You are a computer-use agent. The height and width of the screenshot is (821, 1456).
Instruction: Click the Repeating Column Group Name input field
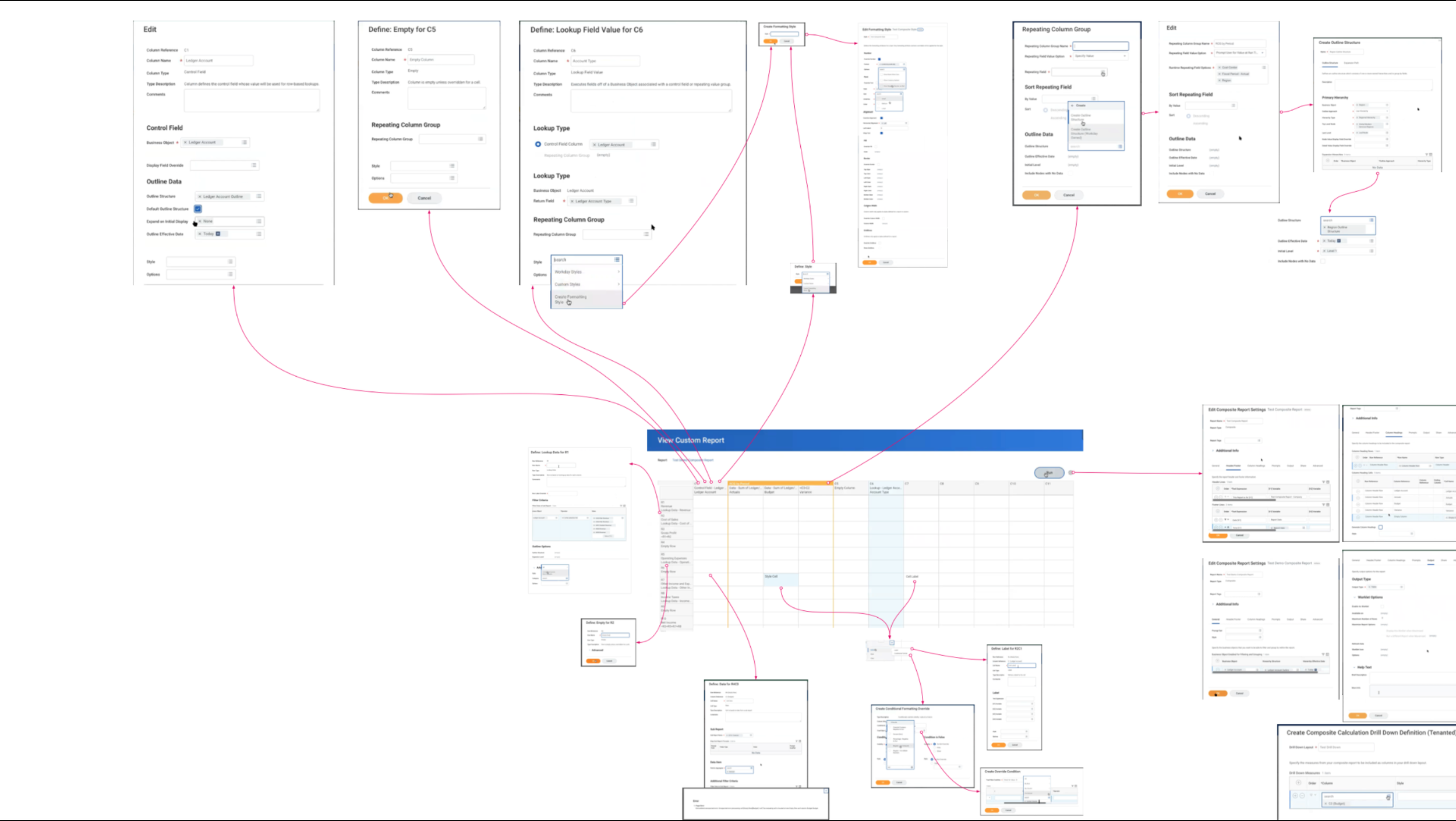point(1101,46)
